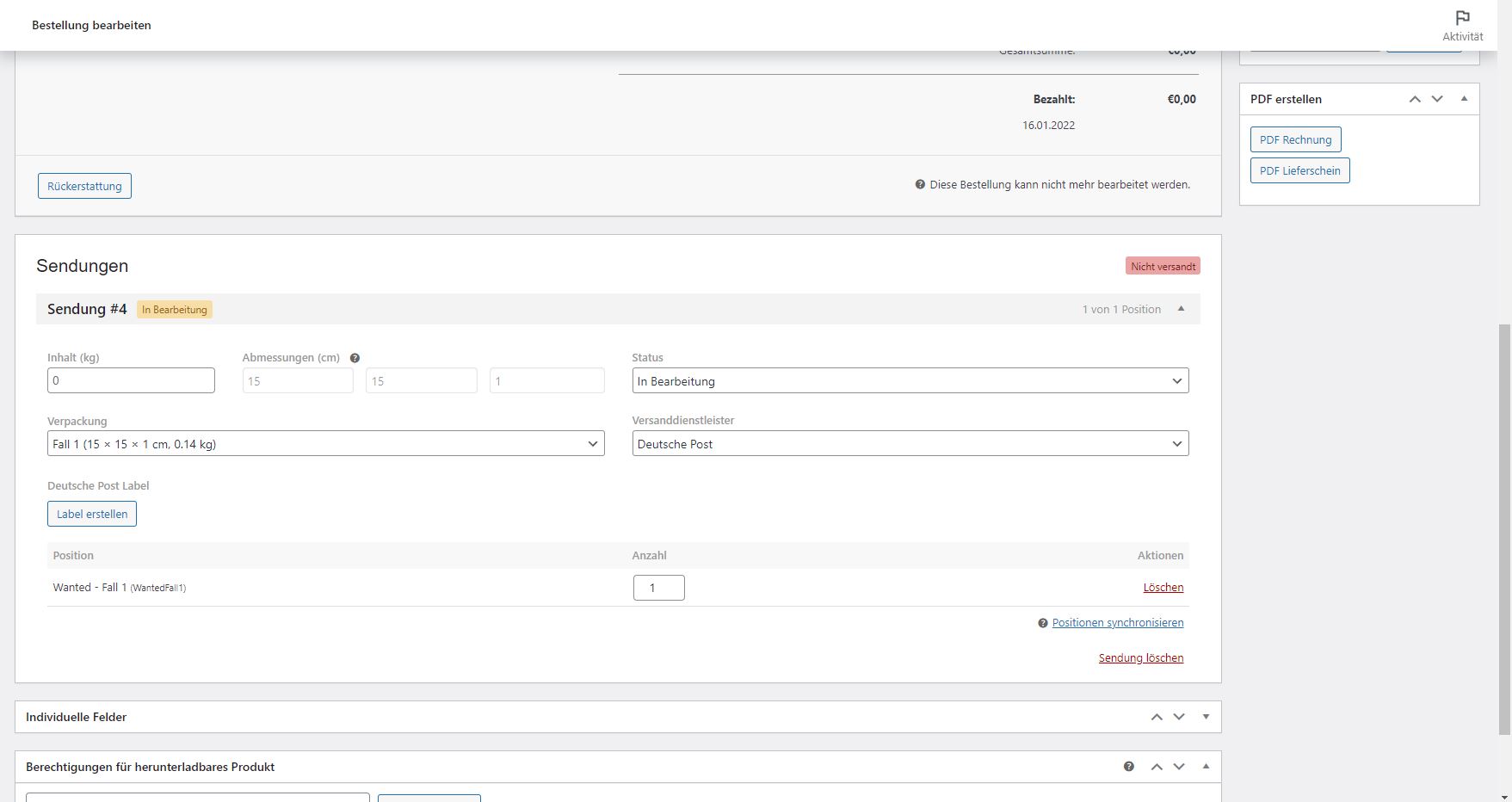Show help tooltip for Abmessungen (cm)
Screen dimensions: 1512x802
(x=355, y=358)
